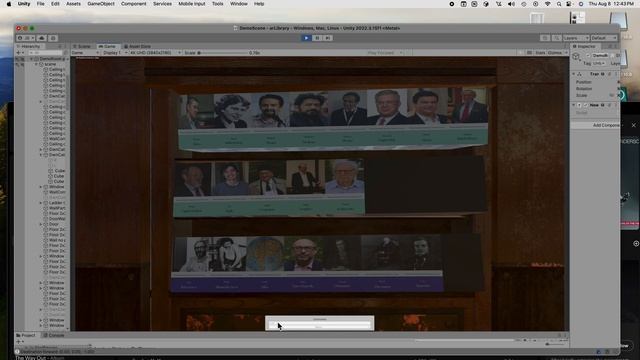Open the Unity account dropdown

25,38
